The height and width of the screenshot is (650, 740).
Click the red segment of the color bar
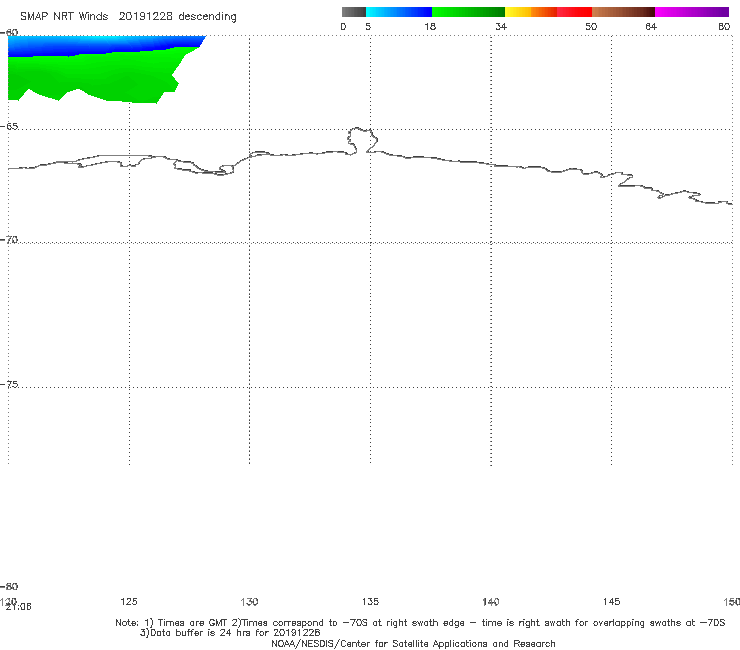(x=574, y=12)
